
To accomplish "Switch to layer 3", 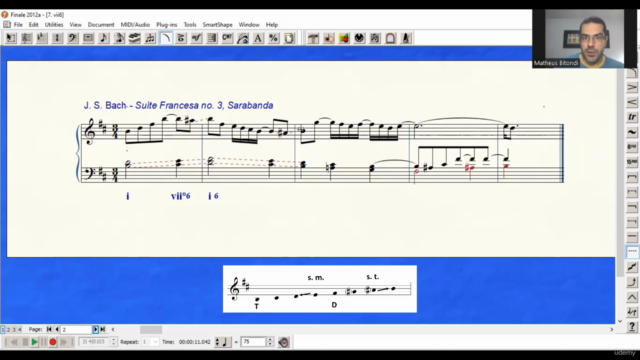I will tap(13, 329).
